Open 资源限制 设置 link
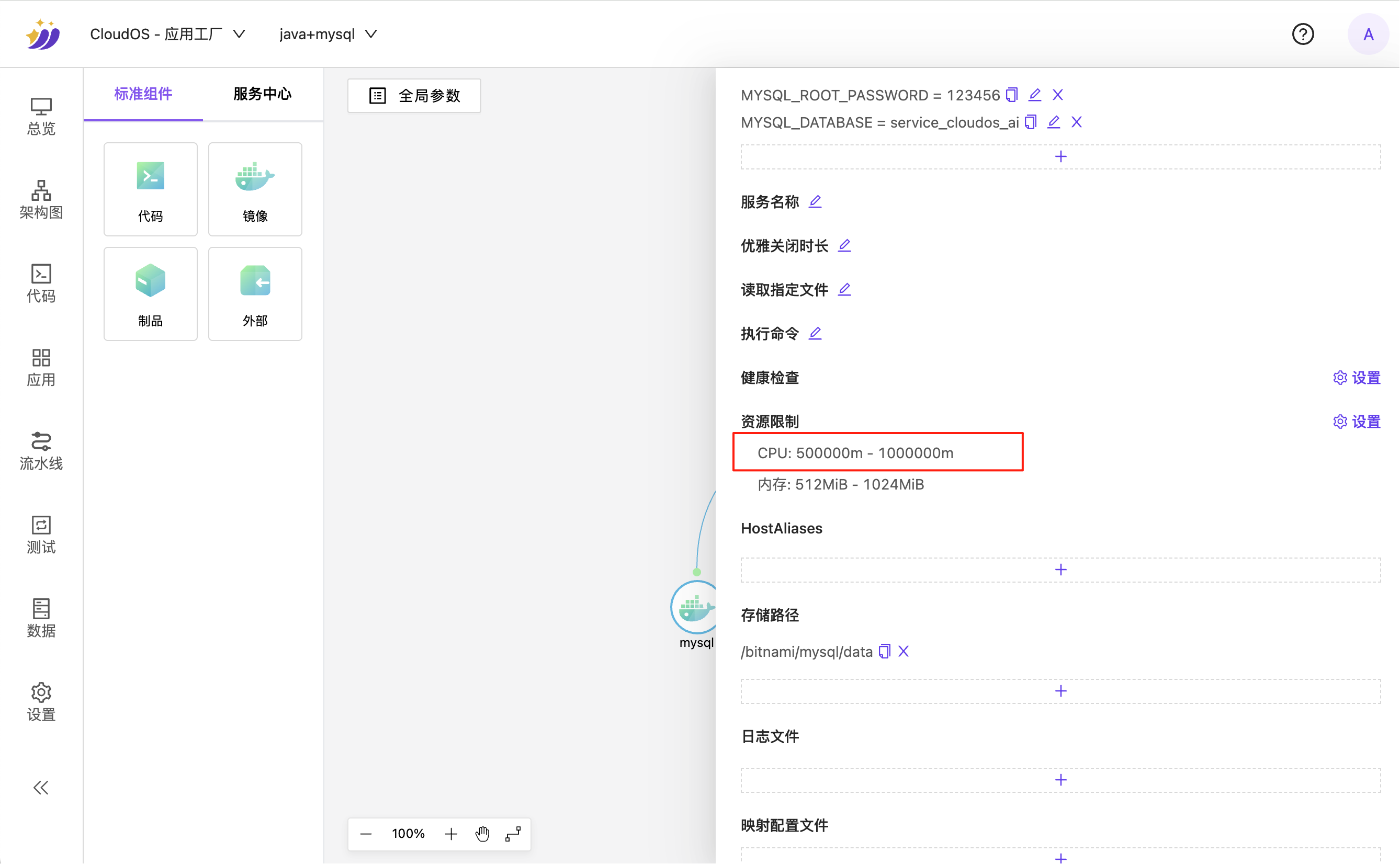1400x864 pixels. pos(1357,422)
